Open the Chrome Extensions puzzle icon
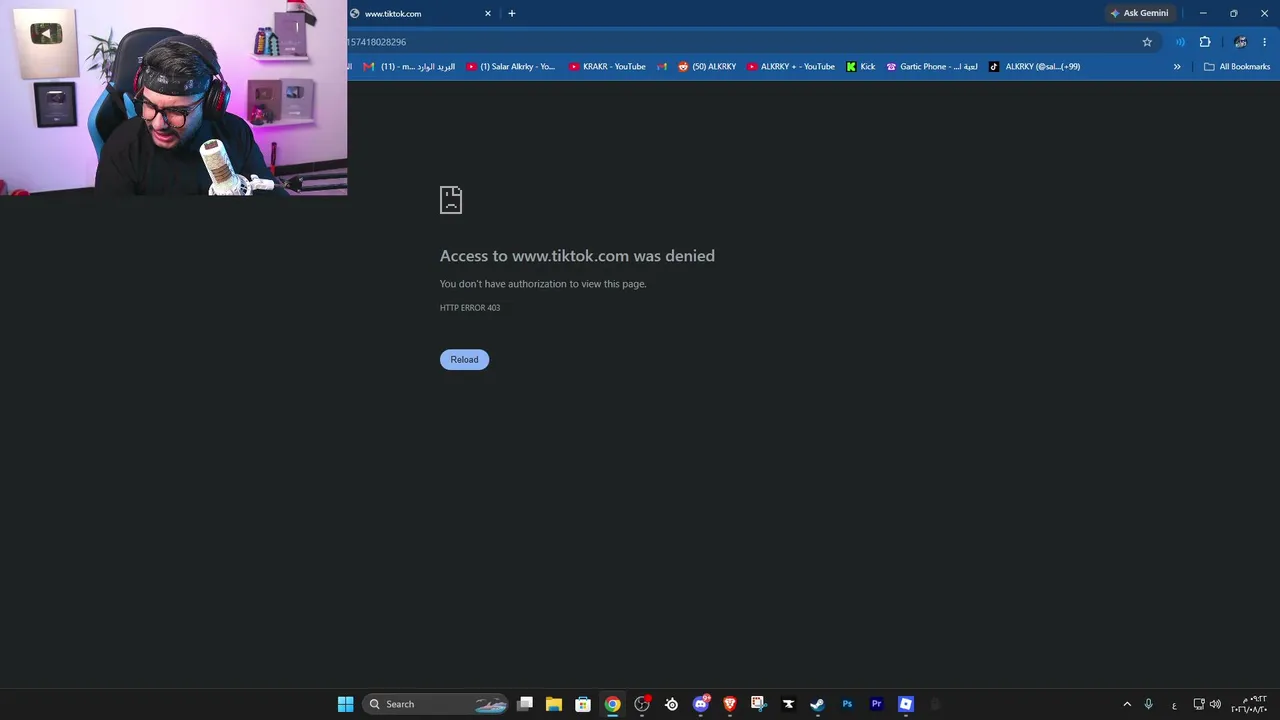1280x720 pixels. click(x=1205, y=42)
